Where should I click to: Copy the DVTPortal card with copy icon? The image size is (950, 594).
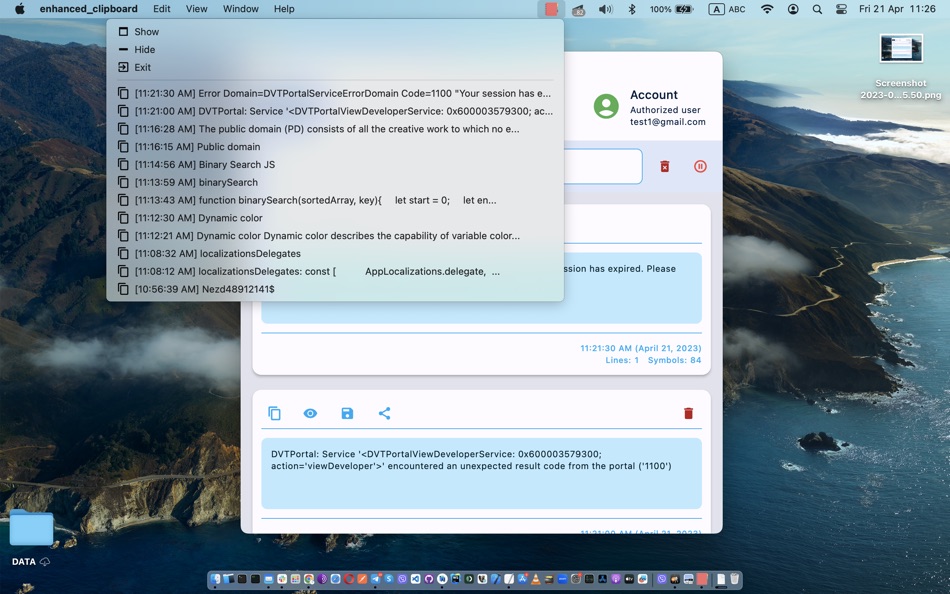point(274,413)
